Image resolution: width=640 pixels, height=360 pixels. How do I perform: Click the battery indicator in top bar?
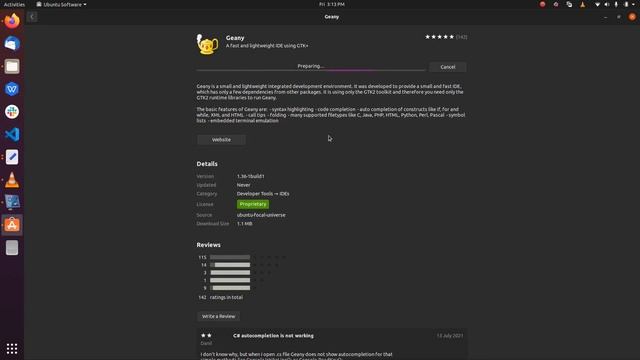[x=626, y=4]
